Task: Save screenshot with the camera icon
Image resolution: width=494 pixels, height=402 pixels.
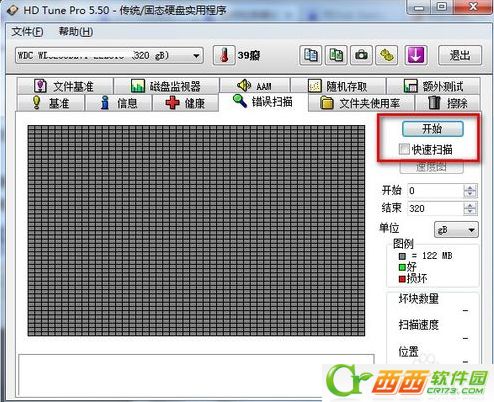Action: [361, 55]
